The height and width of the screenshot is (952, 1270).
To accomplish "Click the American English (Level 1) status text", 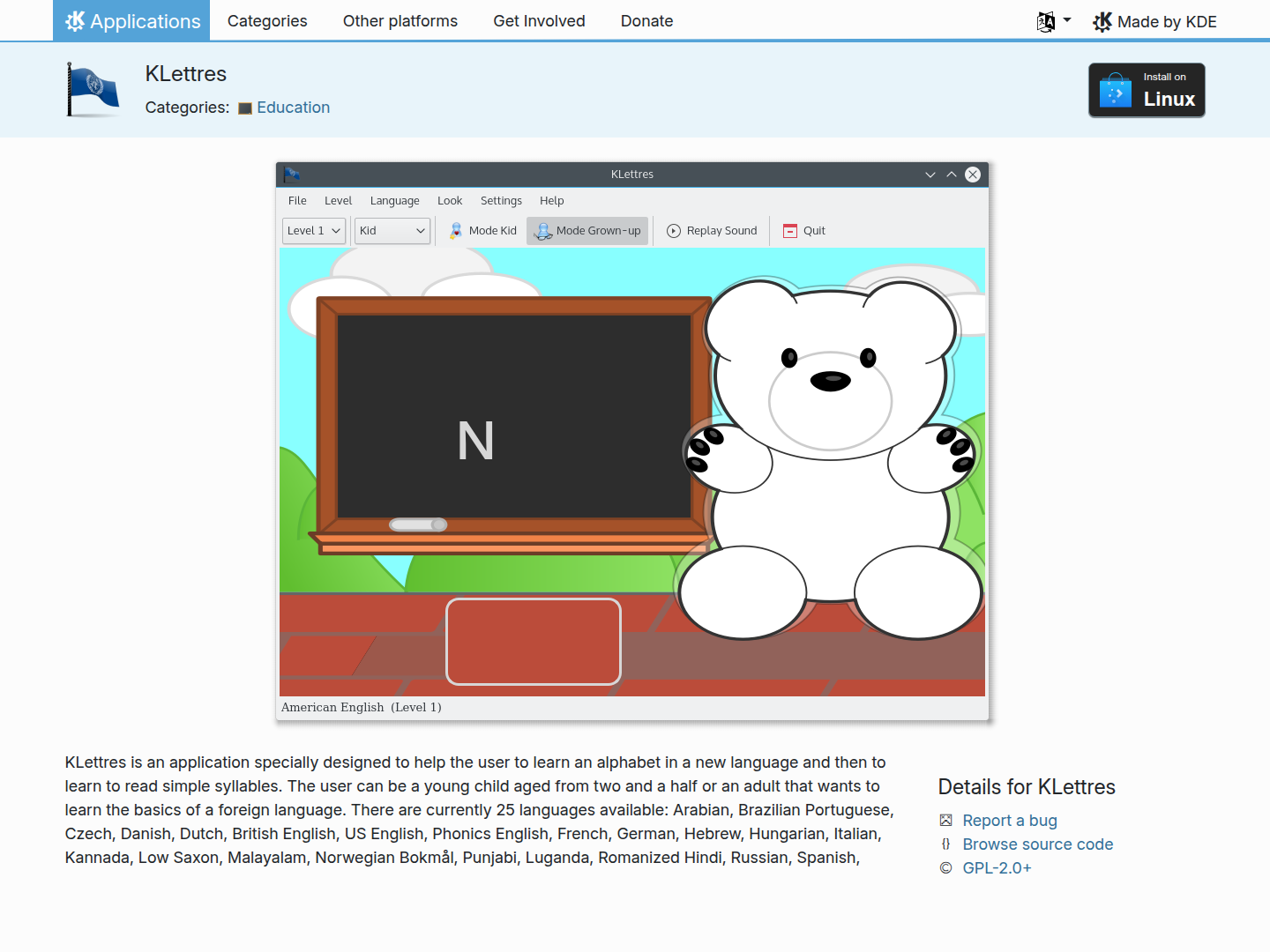I will tap(362, 707).
